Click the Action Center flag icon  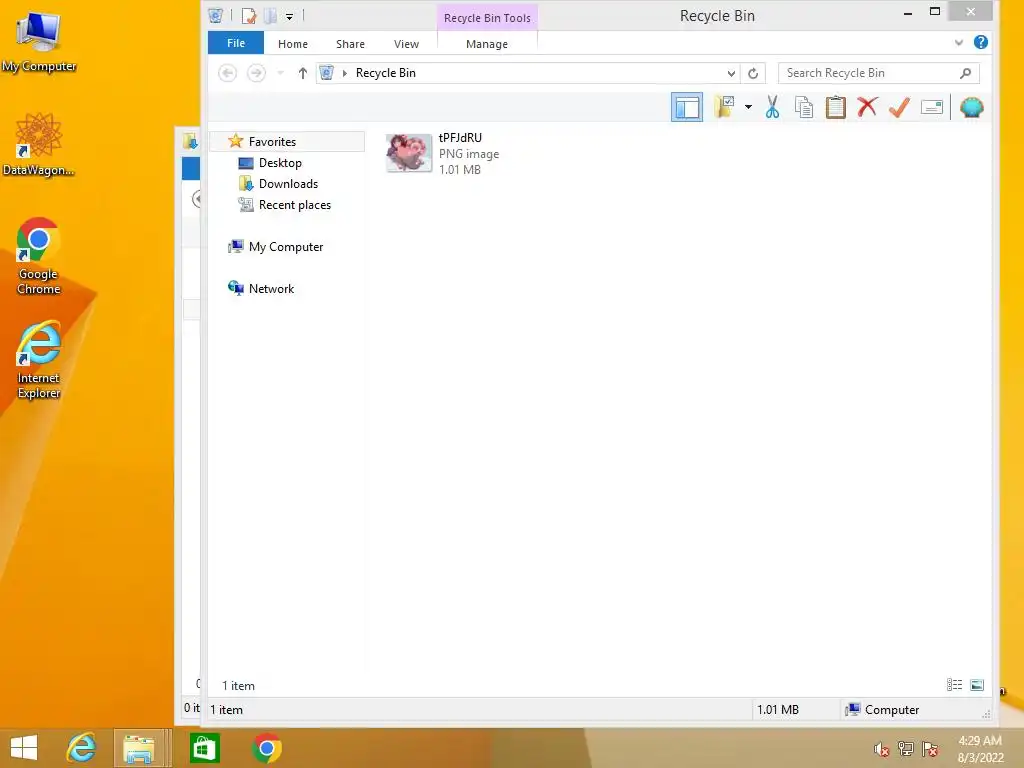(x=930, y=749)
